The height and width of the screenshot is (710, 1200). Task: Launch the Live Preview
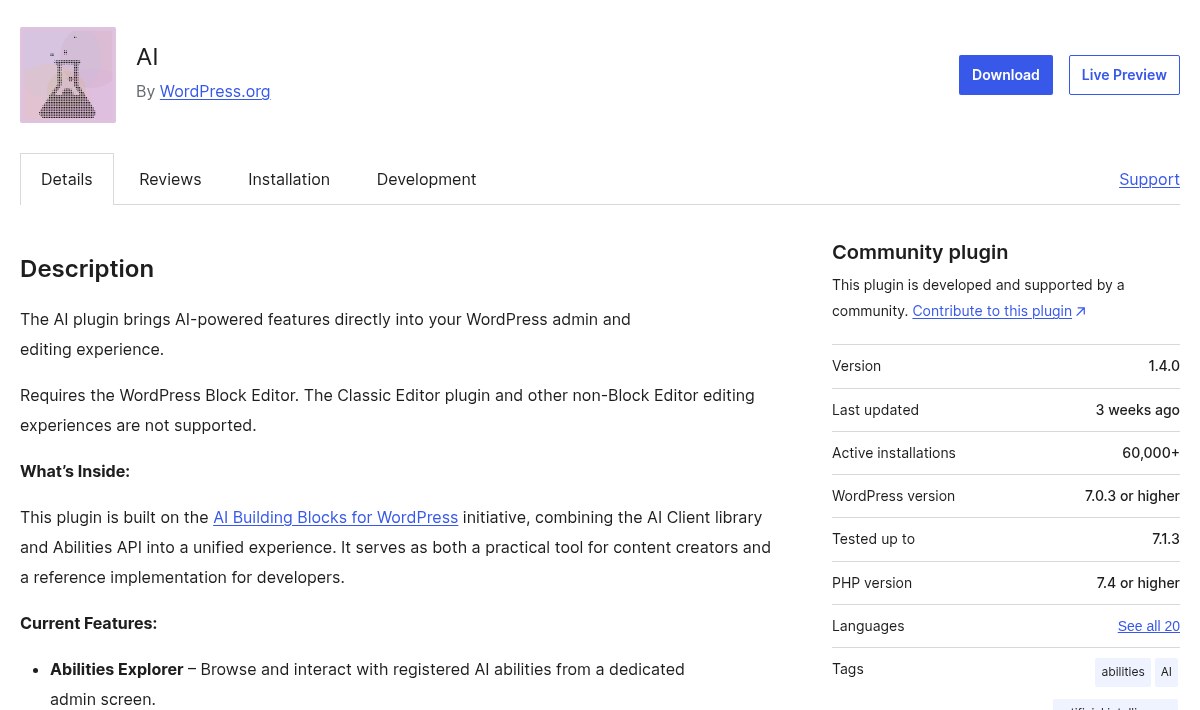pyautogui.click(x=1124, y=75)
